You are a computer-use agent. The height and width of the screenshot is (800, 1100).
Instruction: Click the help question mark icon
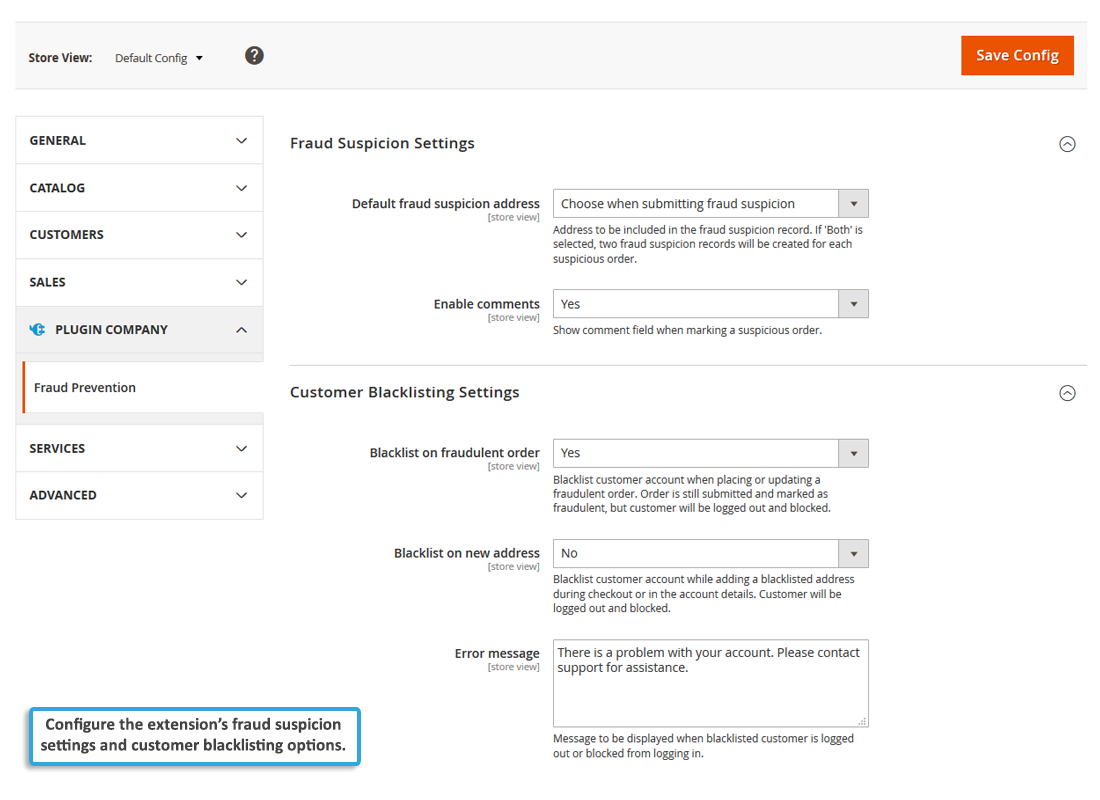coord(254,55)
